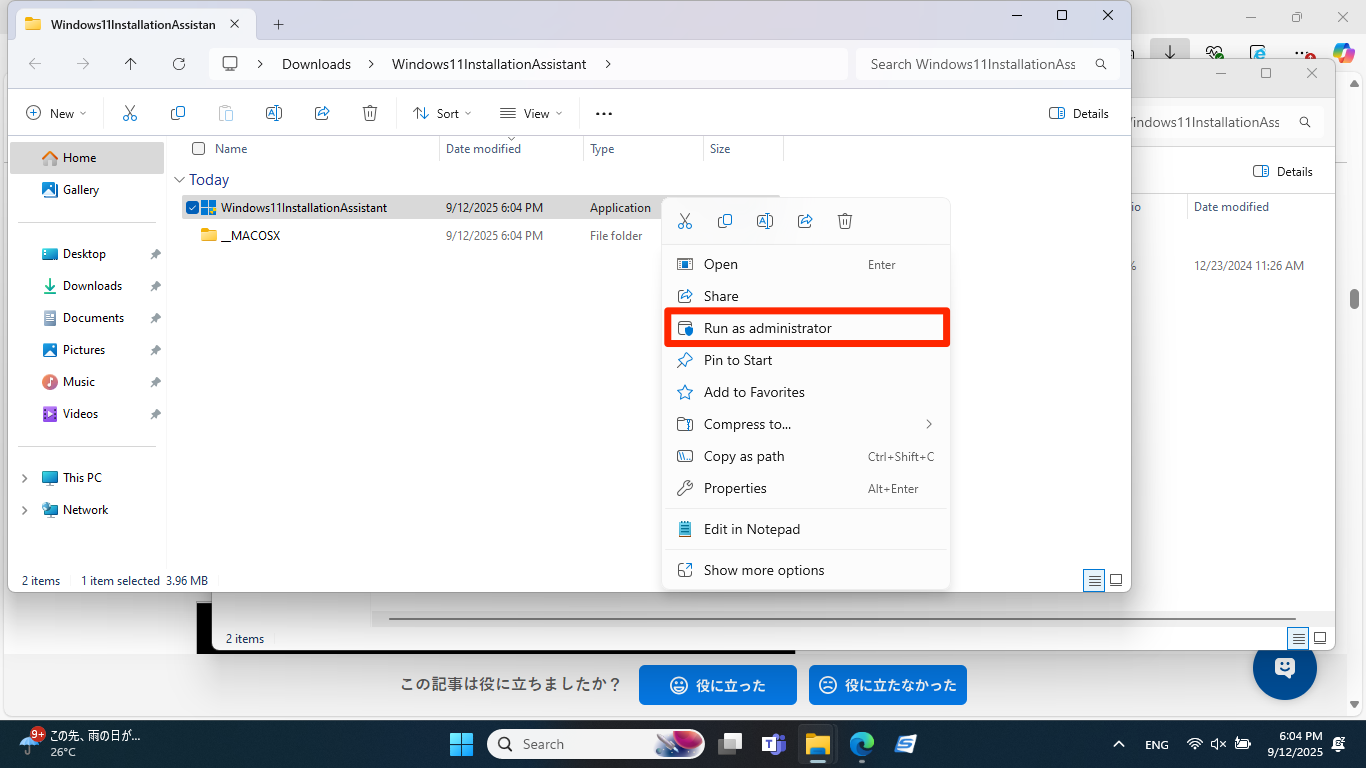This screenshot has height=768, width=1366.
Task: Collapse the Today group chevron
Action: coord(180,180)
